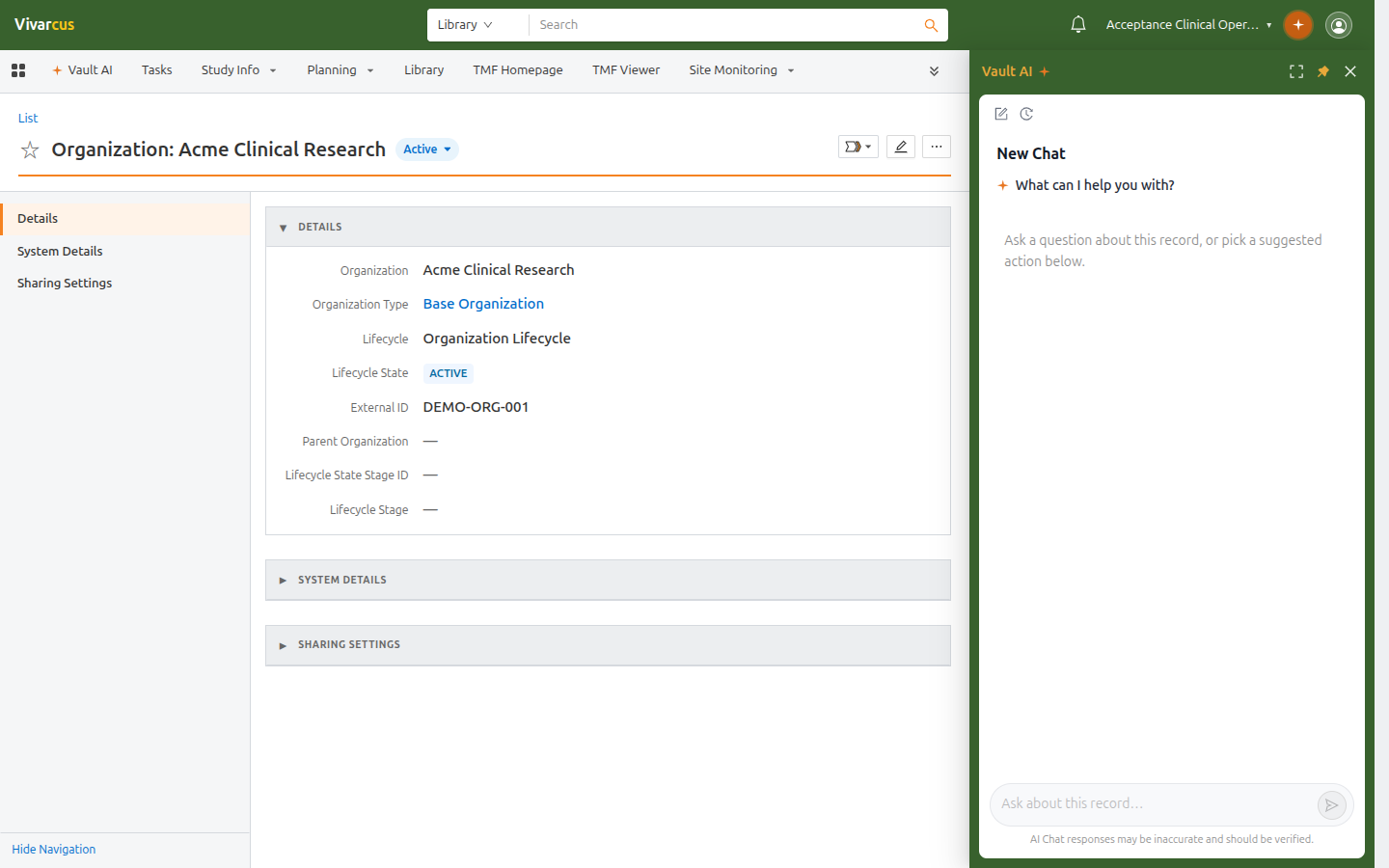Expand the Planning menu
The image size is (1389, 868).
click(340, 70)
